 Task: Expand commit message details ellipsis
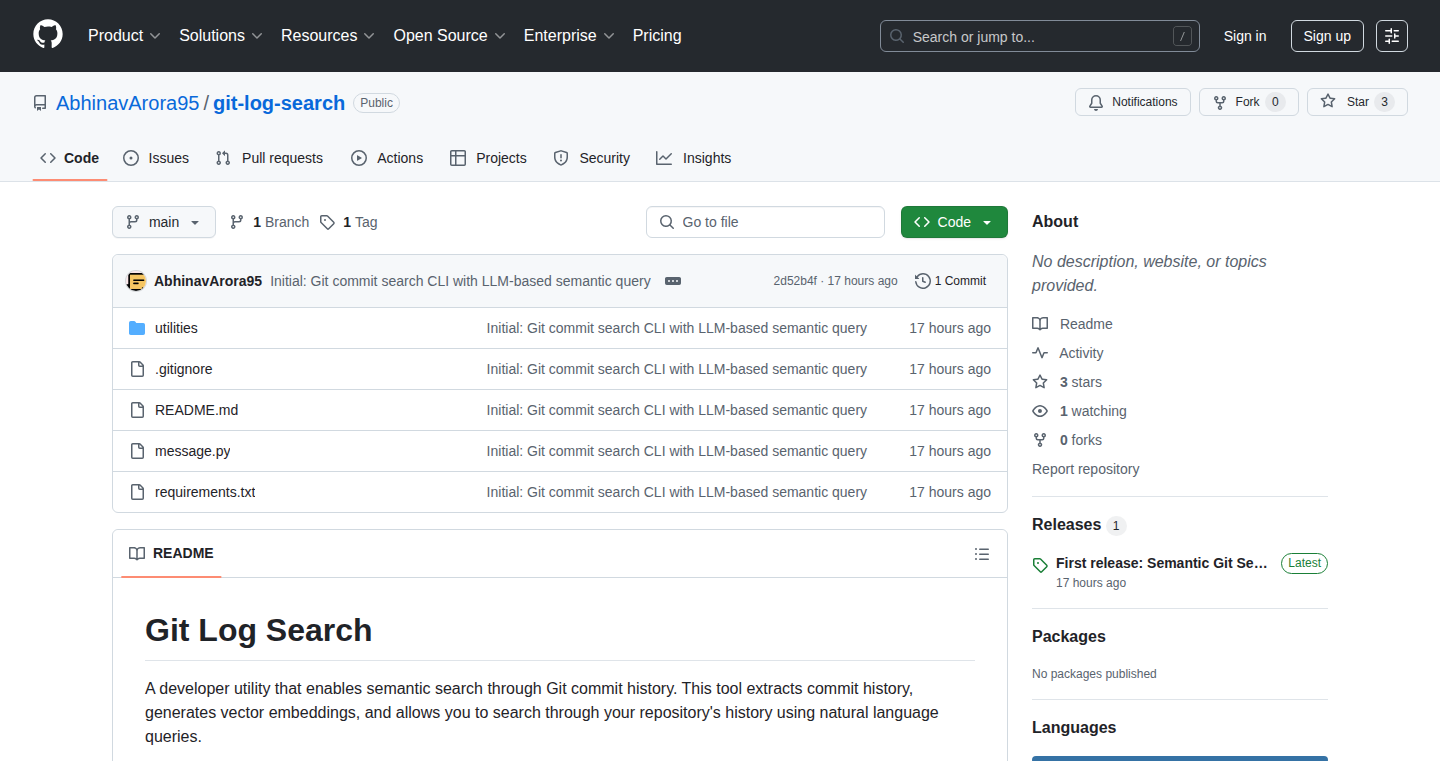[x=673, y=281]
